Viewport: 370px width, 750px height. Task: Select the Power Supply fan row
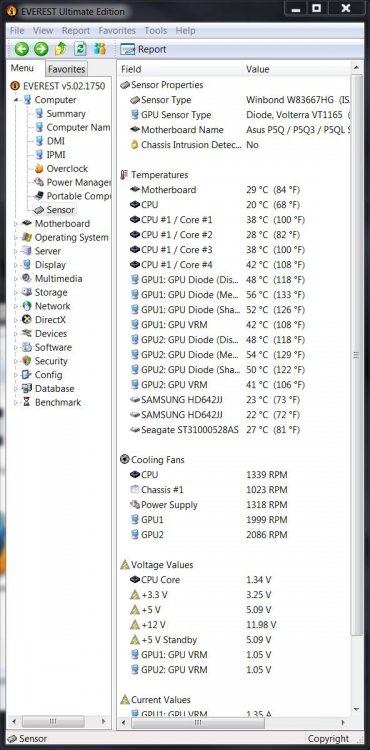pyautogui.click(x=234, y=505)
